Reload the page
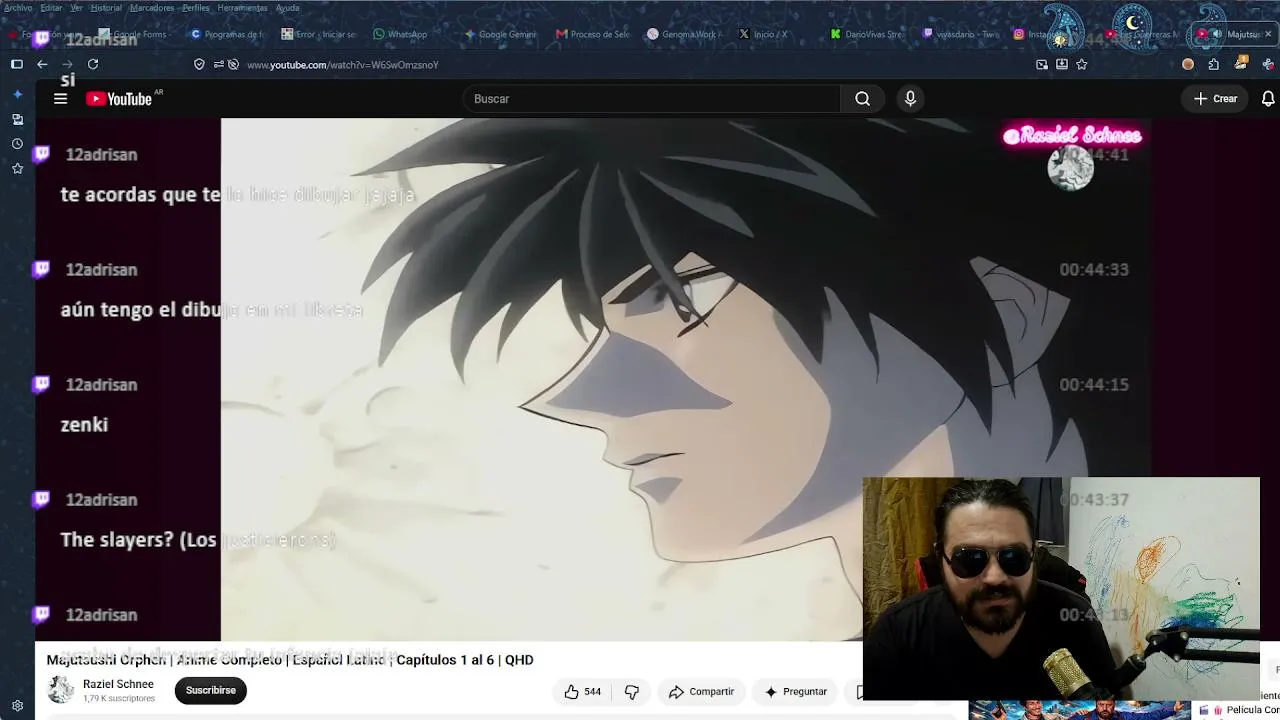Image resolution: width=1280 pixels, height=720 pixels. (x=93, y=64)
